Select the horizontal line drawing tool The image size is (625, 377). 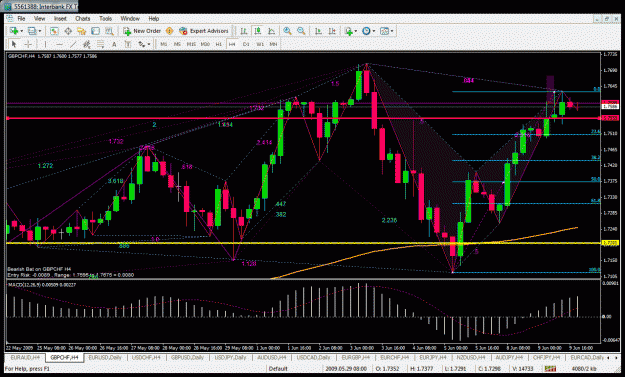59,44
